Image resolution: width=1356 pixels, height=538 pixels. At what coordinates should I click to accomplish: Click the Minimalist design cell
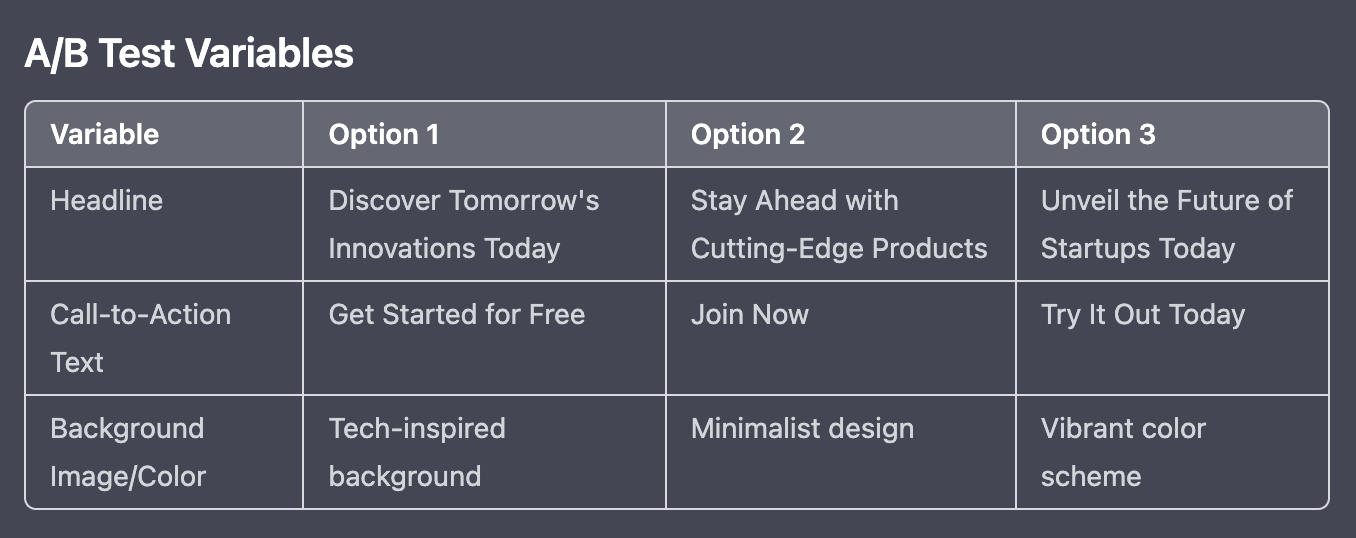coord(841,452)
